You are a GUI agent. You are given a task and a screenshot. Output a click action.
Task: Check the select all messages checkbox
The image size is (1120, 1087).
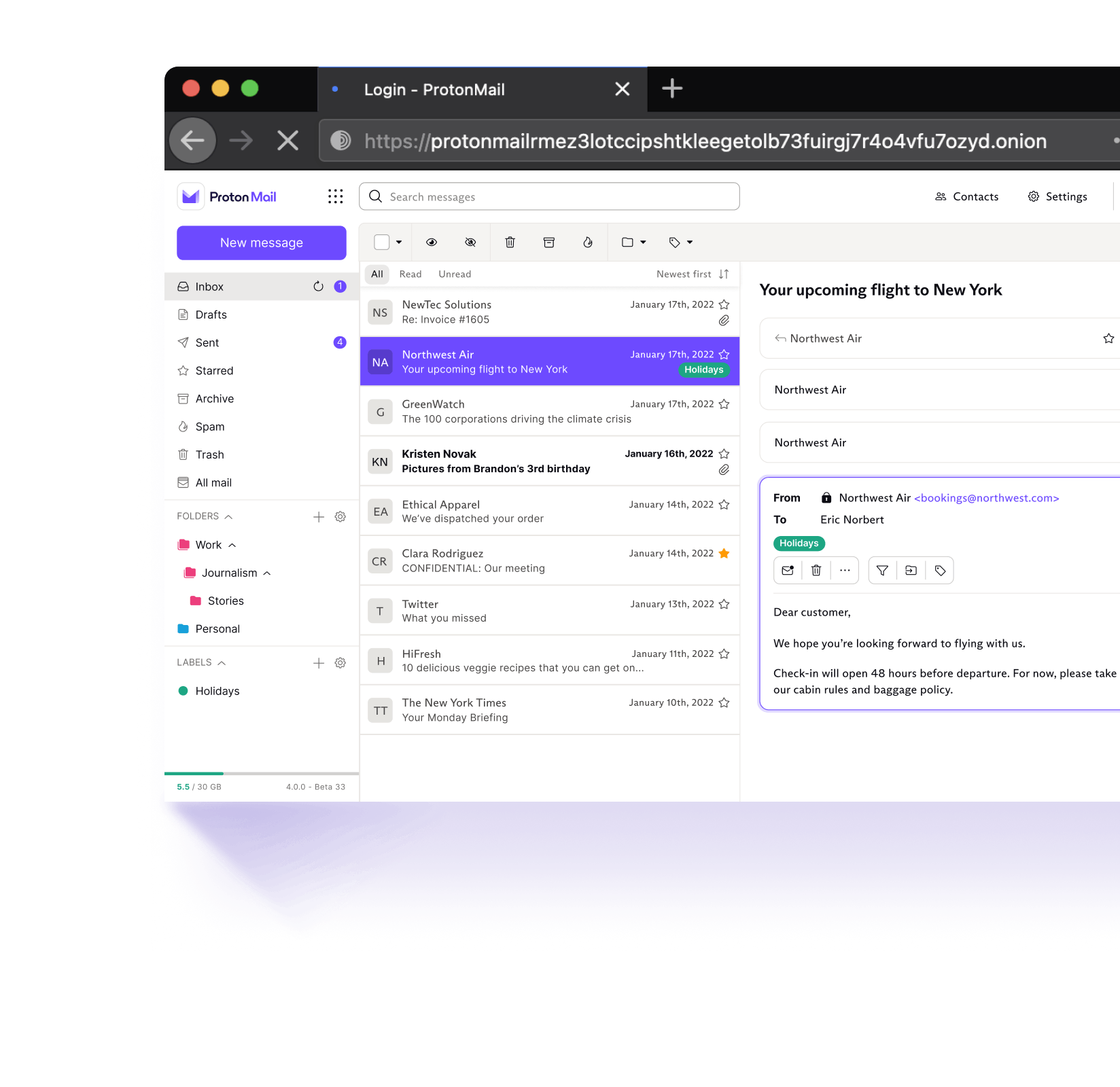tap(382, 243)
